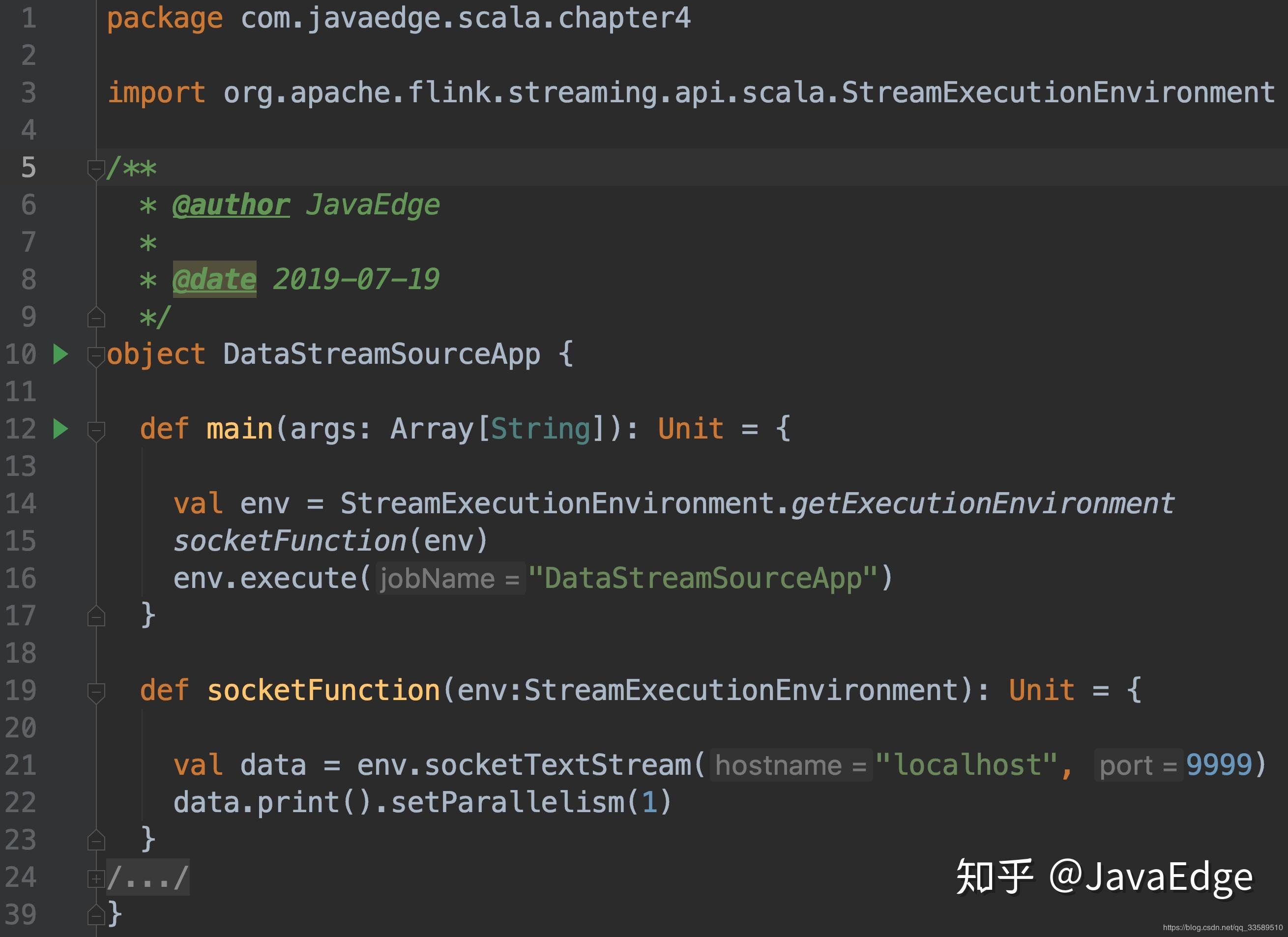Click the jobName parameter hint
This screenshot has width=1288, height=937.
coord(450,579)
